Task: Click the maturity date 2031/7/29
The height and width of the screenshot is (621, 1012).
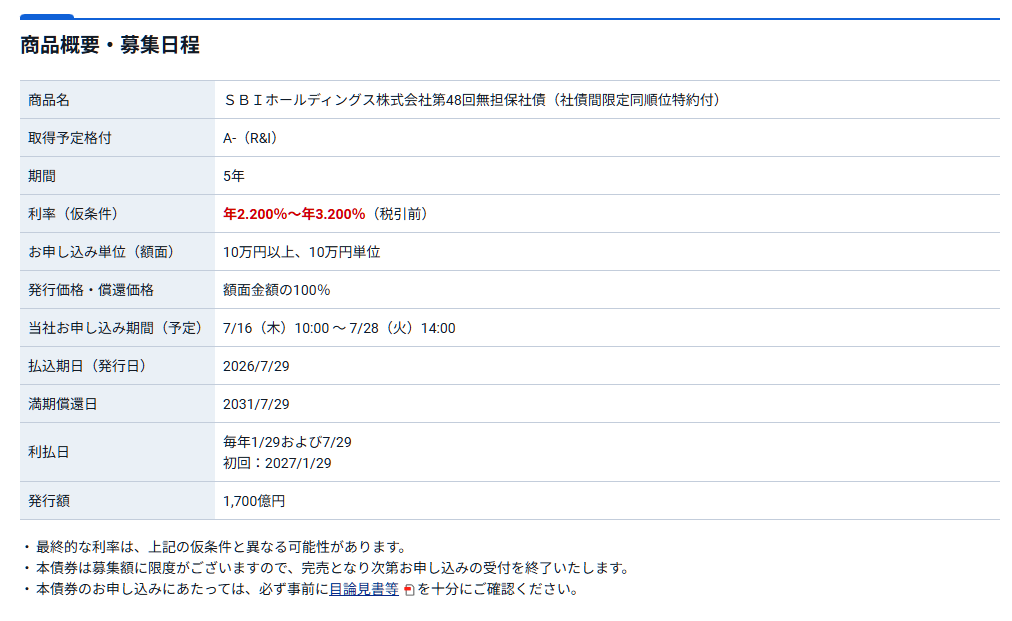Action: [x=256, y=404]
